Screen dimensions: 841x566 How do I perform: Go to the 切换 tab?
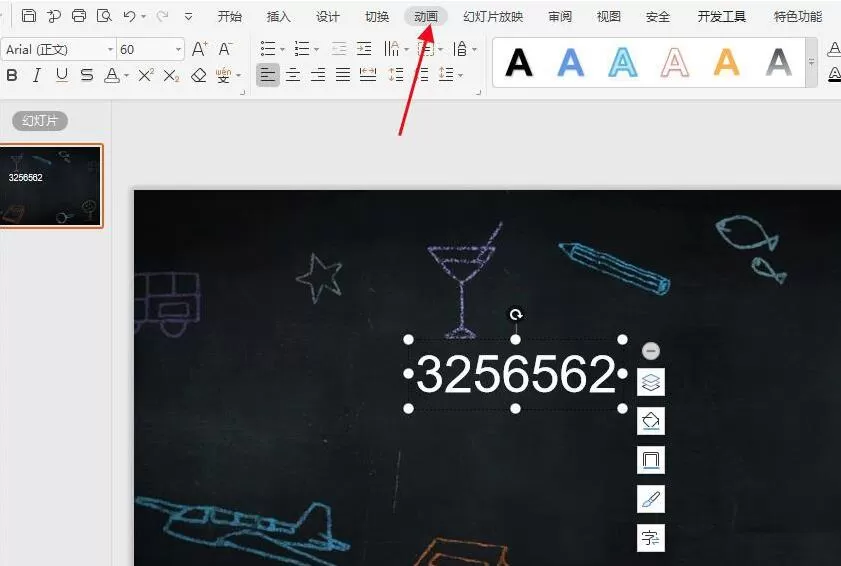pos(377,17)
